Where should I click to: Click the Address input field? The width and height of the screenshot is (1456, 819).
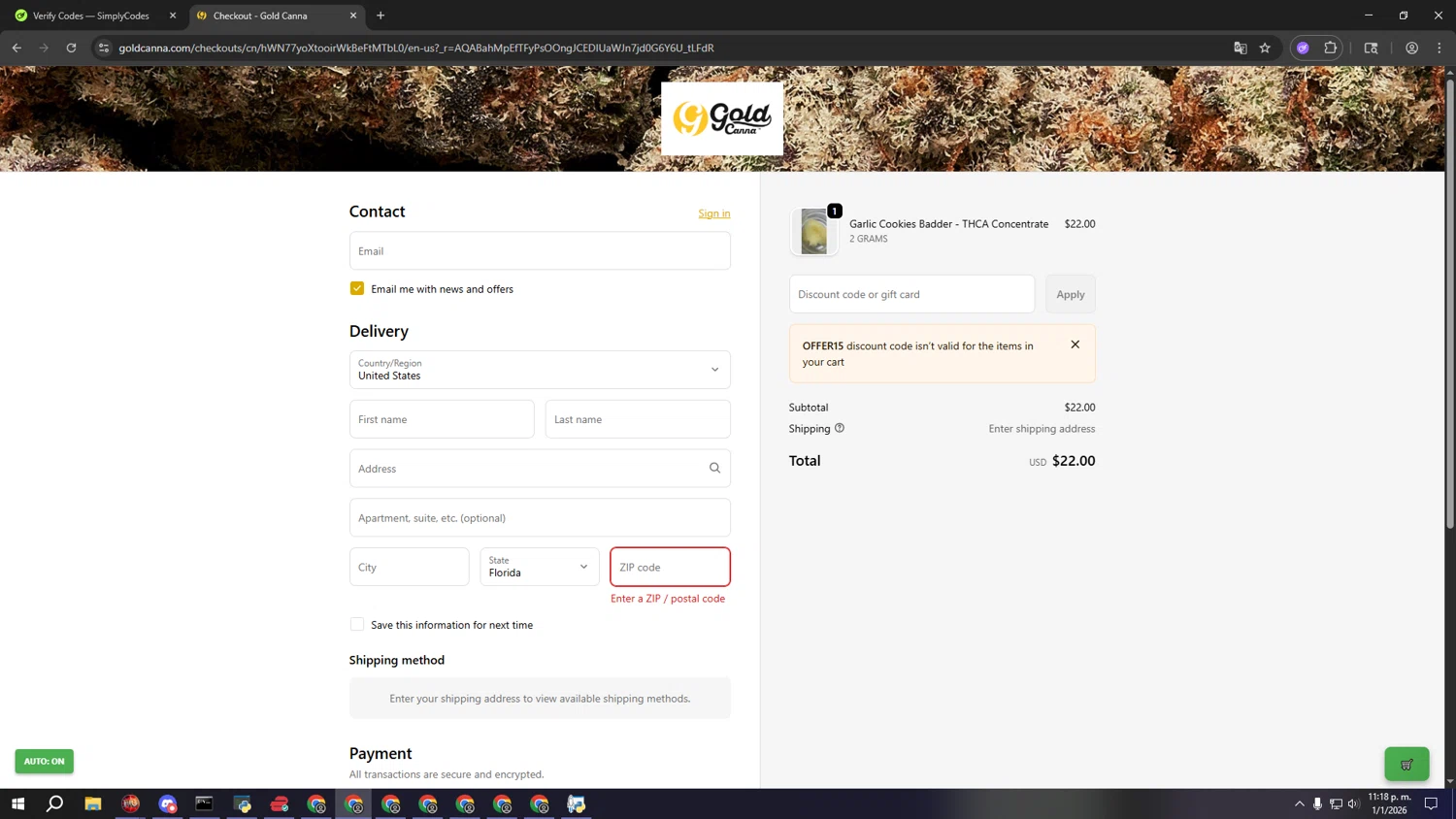click(x=540, y=468)
